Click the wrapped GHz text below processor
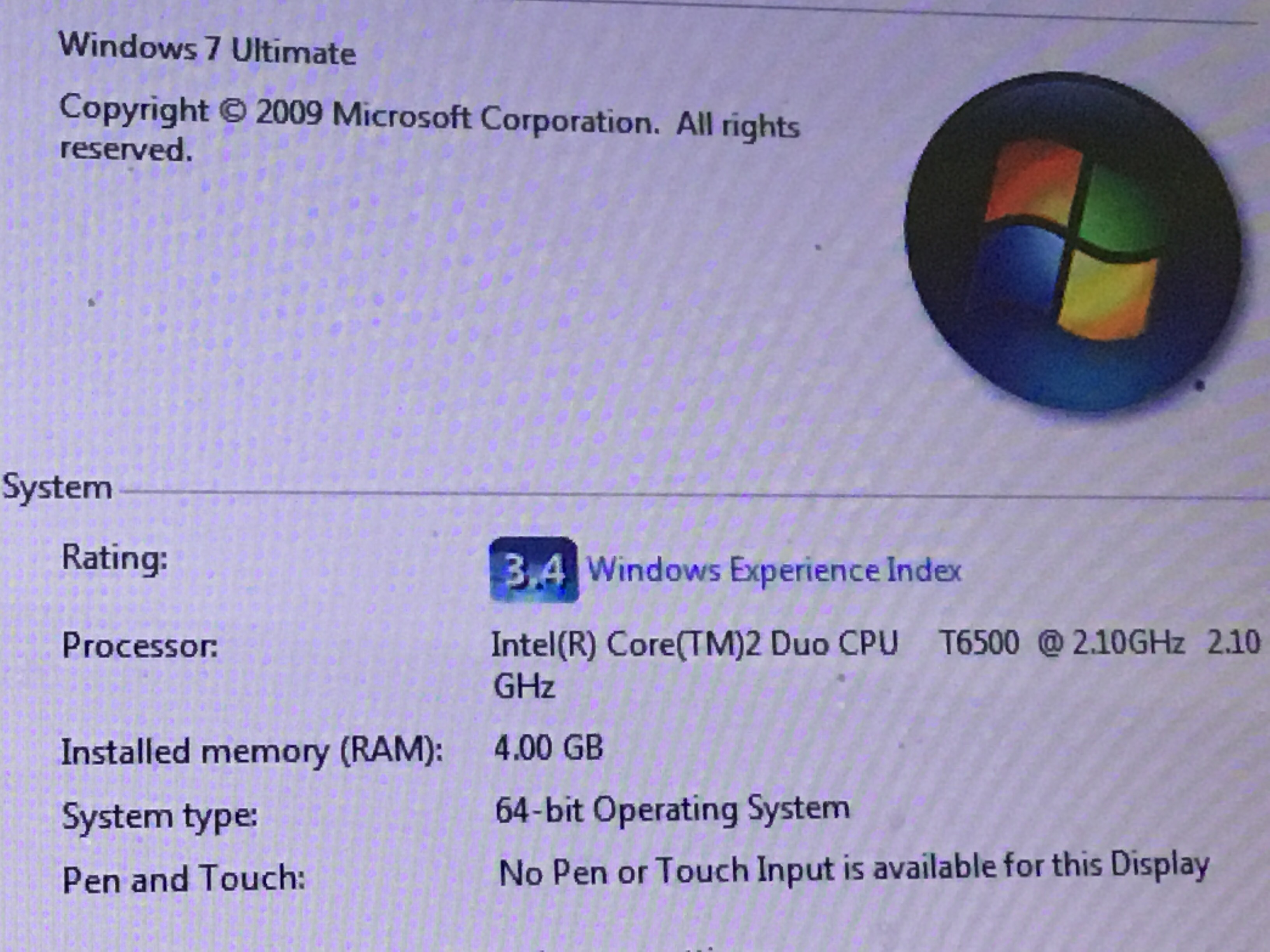 click(524, 686)
